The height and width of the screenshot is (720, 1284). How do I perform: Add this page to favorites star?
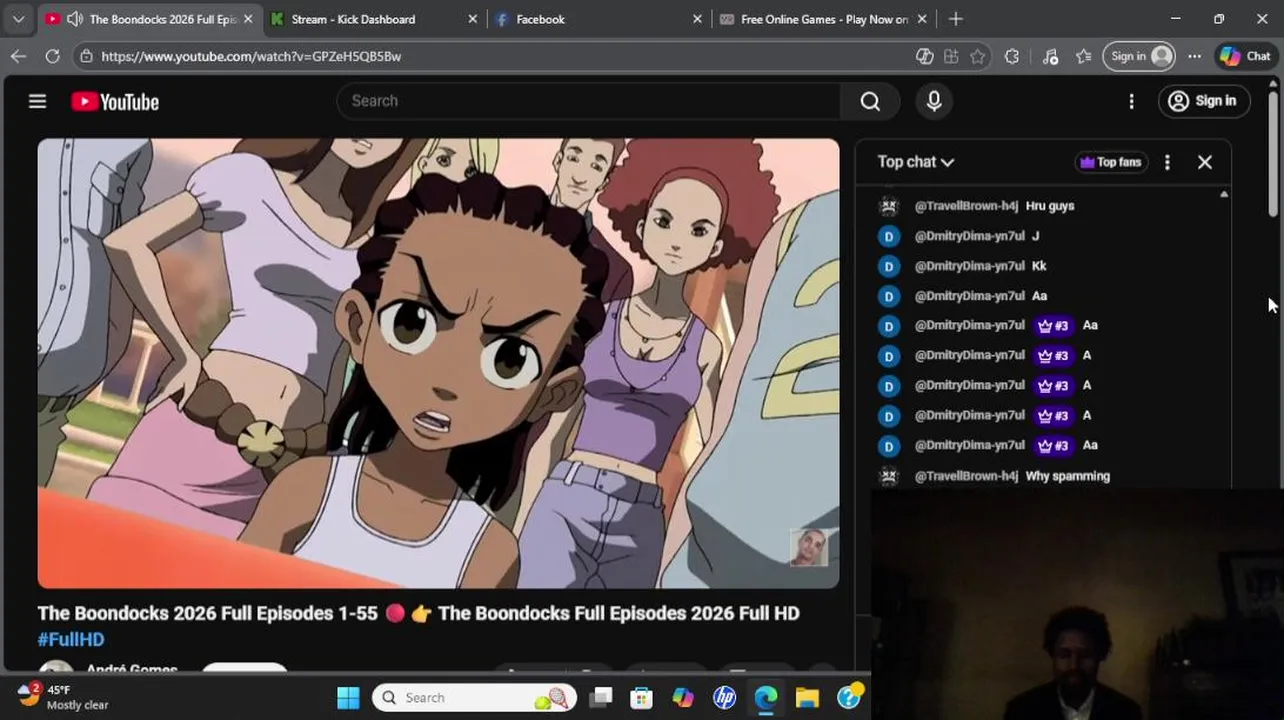(x=978, y=56)
